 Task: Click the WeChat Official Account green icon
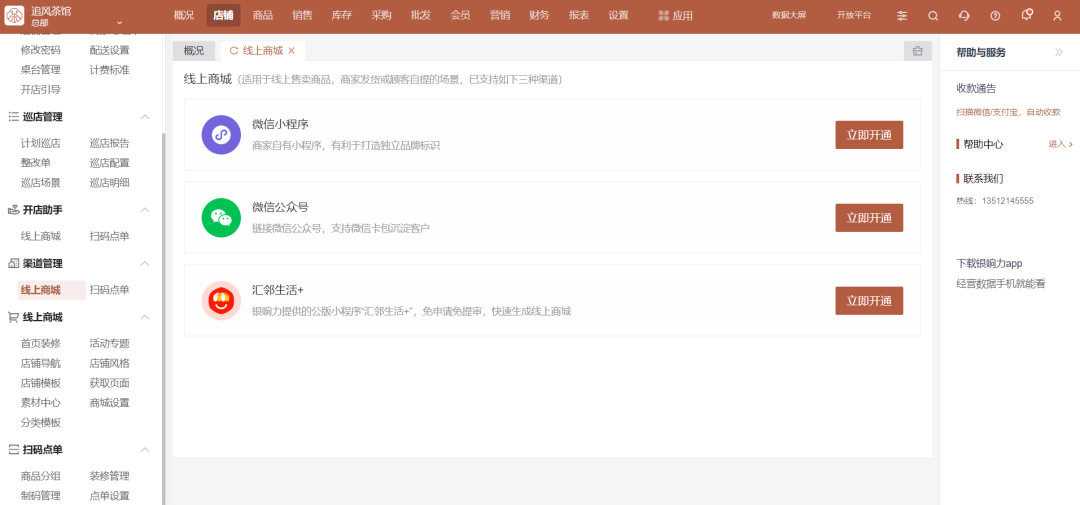click(221, 218)
